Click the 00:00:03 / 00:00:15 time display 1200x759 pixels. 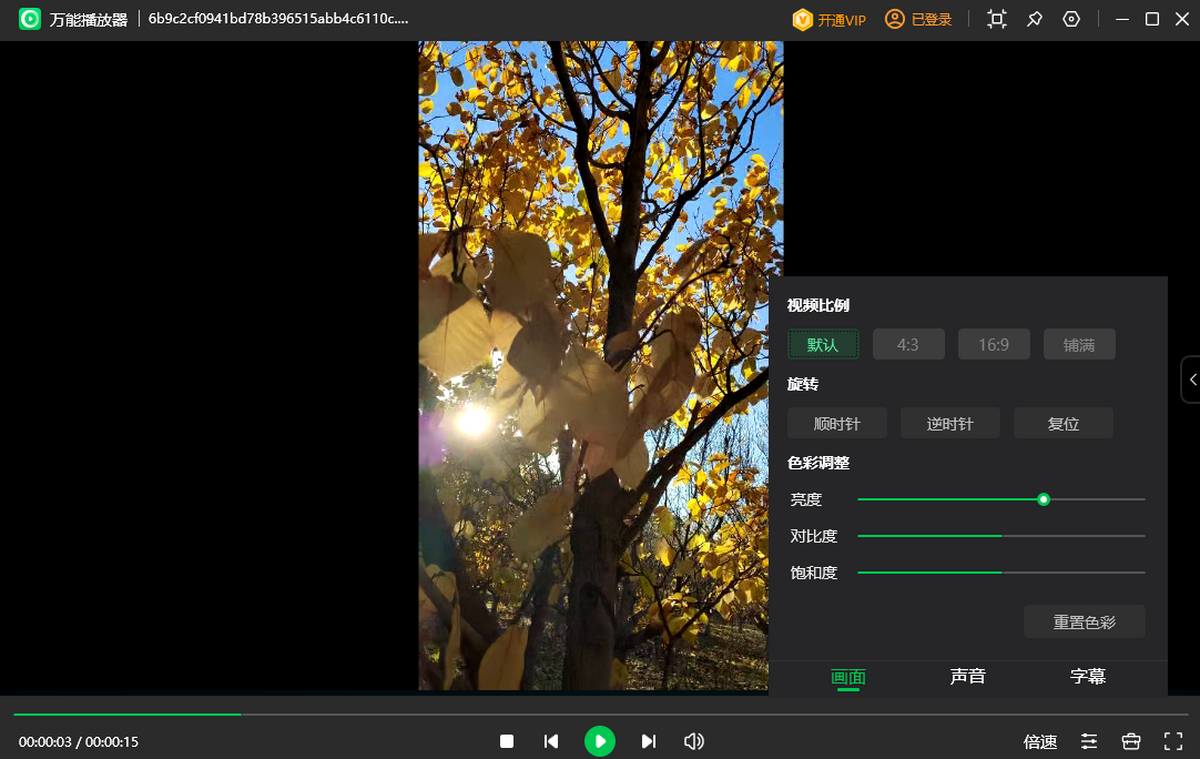click(78, 742)
